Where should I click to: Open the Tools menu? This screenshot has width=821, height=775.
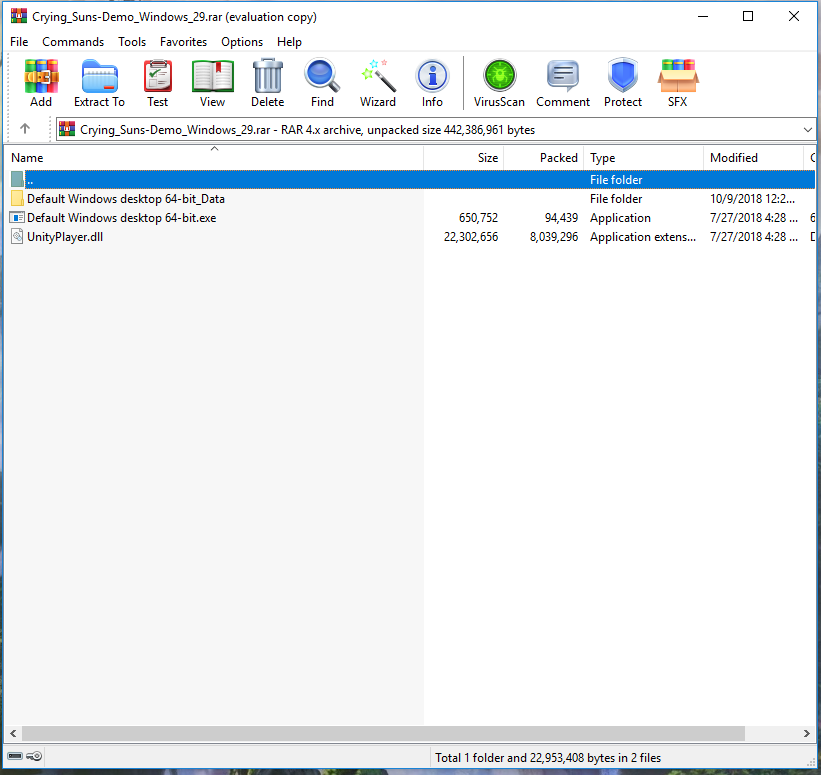point(132,42)
